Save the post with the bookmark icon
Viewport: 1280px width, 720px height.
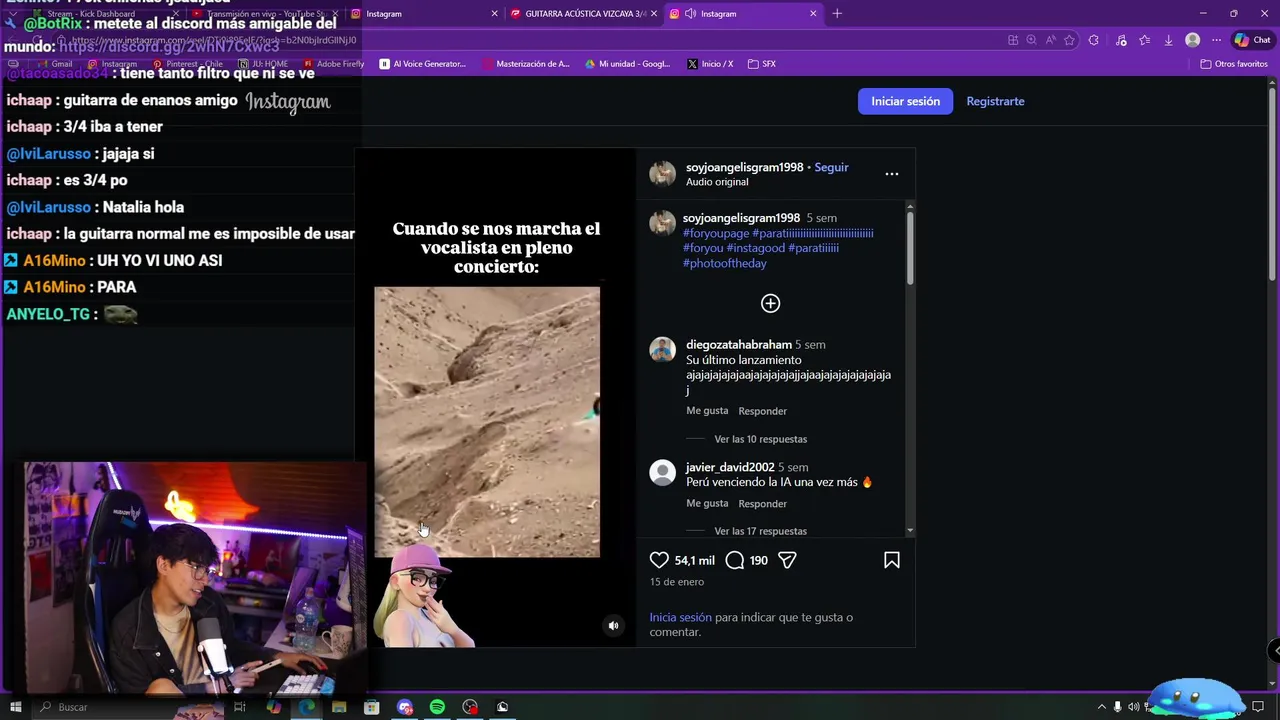(892, 561)
